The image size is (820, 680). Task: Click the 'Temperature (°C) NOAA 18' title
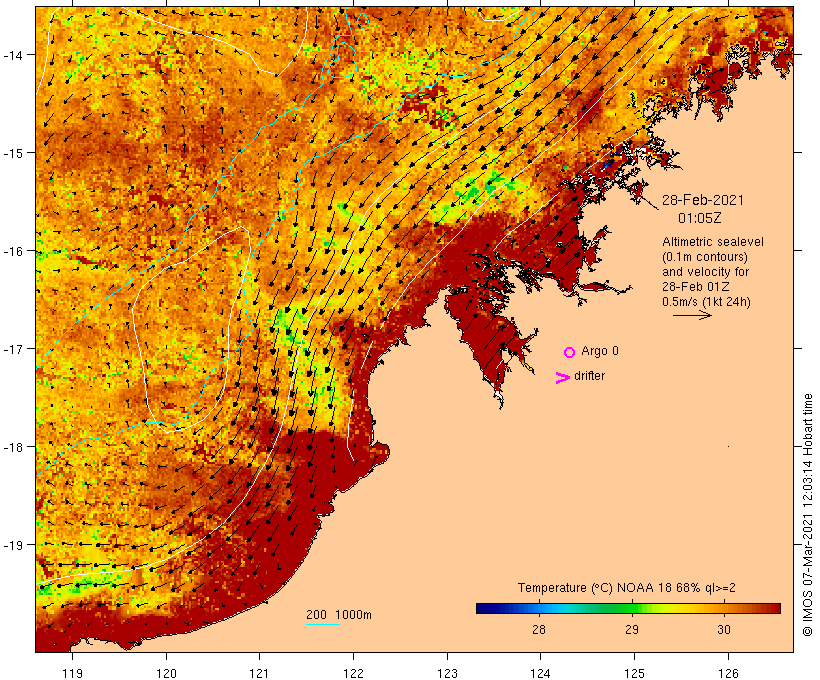click(x=593, y=588)
